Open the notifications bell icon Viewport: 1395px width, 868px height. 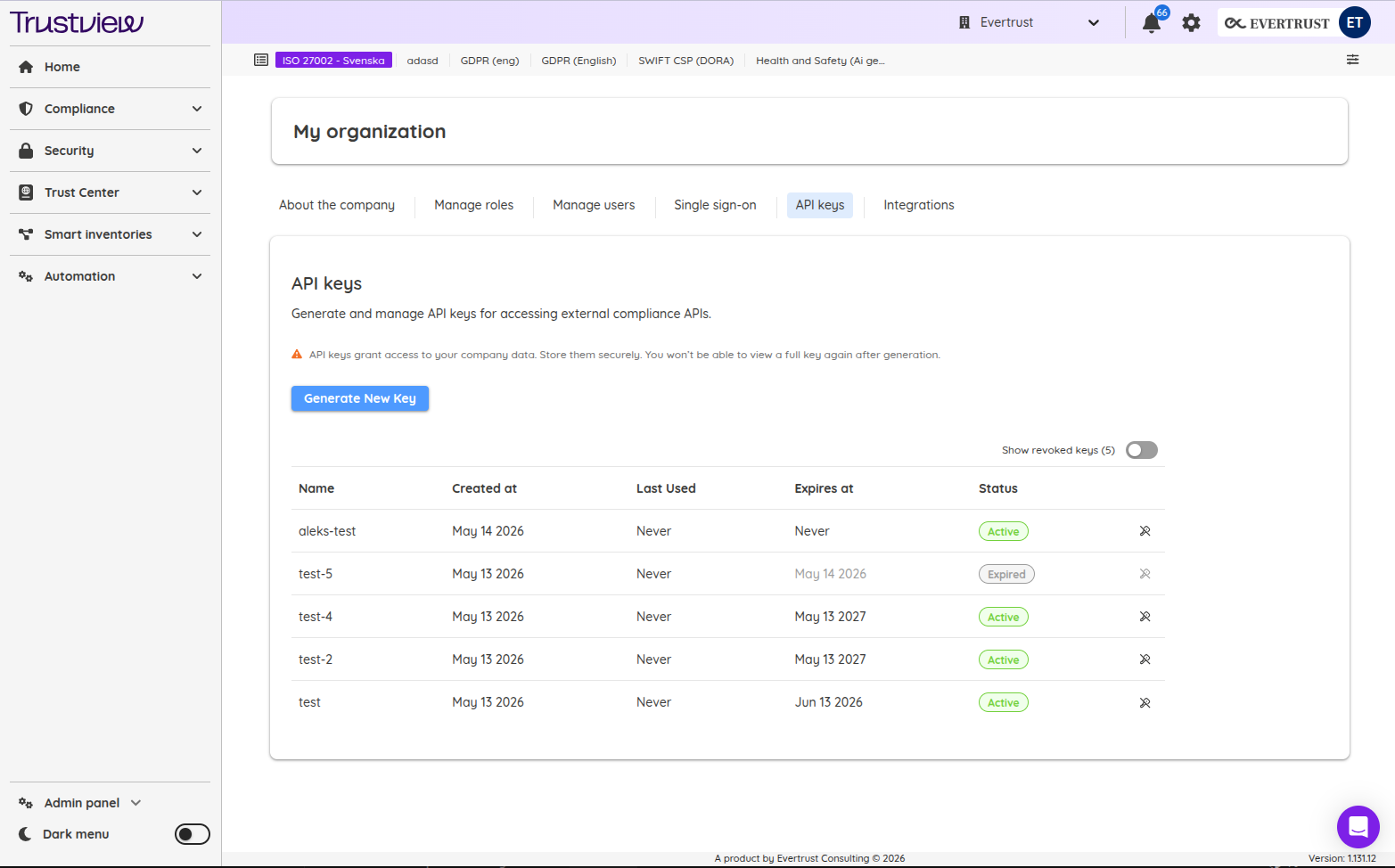1151,23
